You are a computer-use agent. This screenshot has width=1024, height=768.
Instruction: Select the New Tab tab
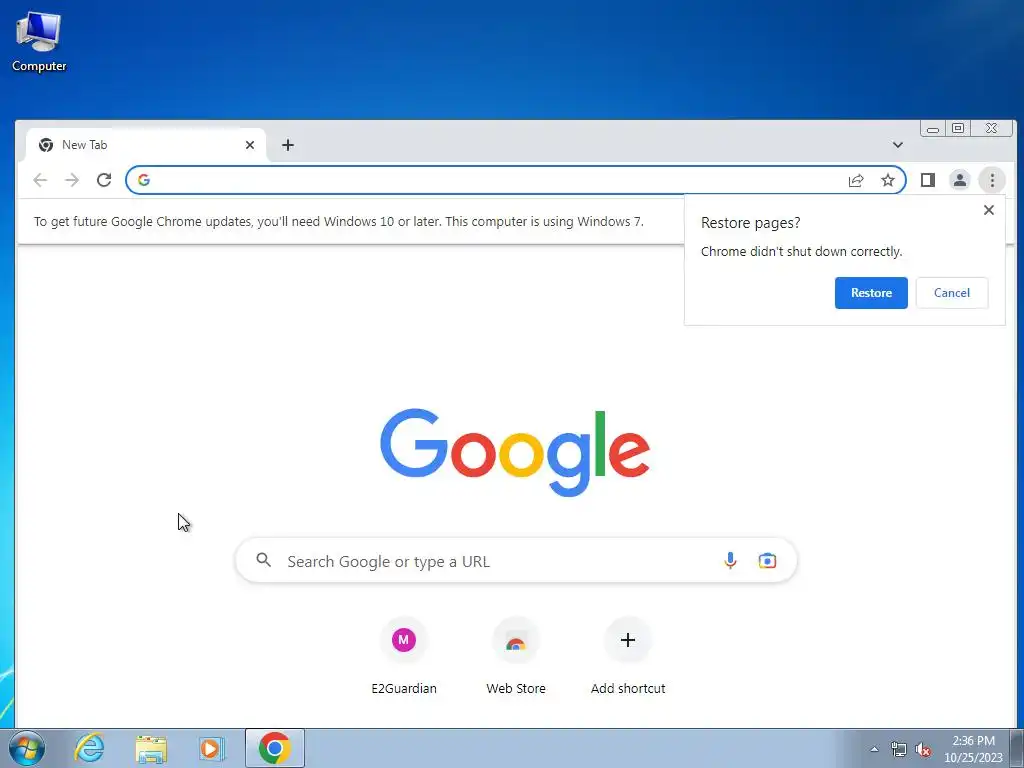point(146,145)
